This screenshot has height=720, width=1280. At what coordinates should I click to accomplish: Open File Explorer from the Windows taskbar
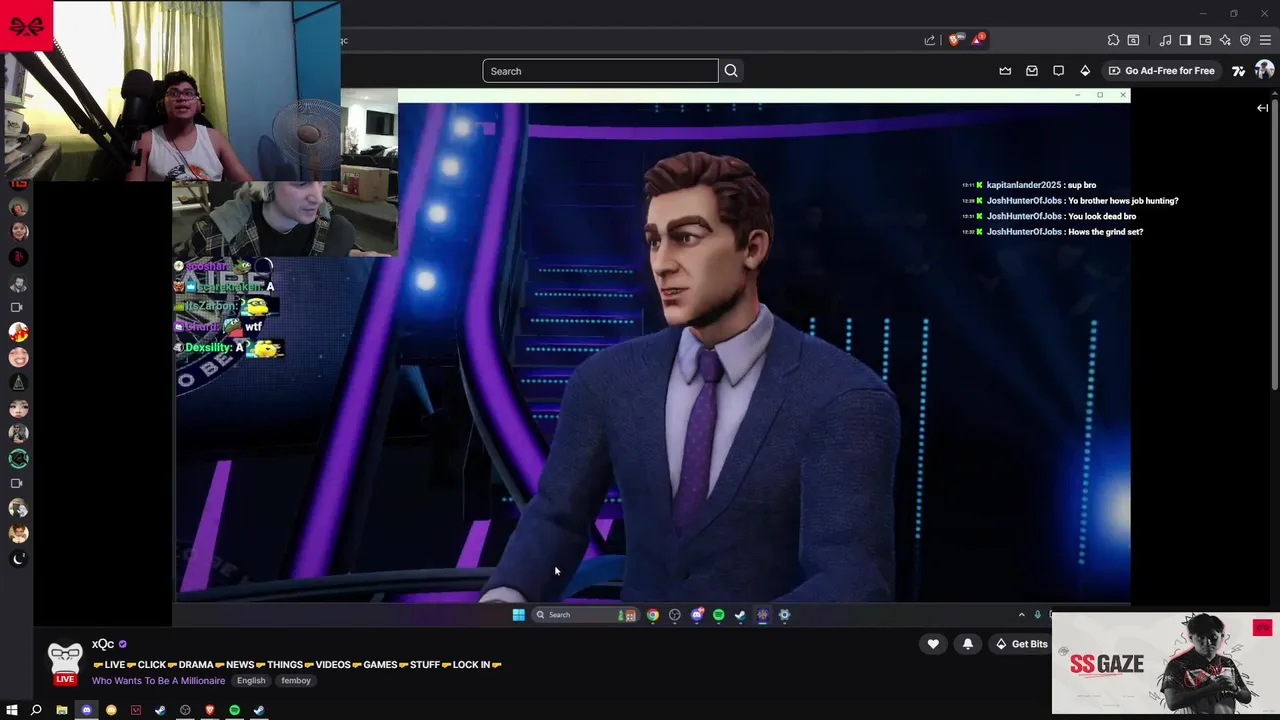62,710
